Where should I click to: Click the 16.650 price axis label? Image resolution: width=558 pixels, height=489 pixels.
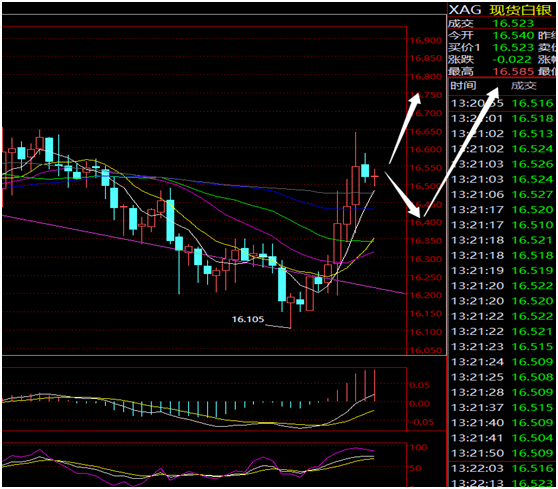tap(426, 132)
